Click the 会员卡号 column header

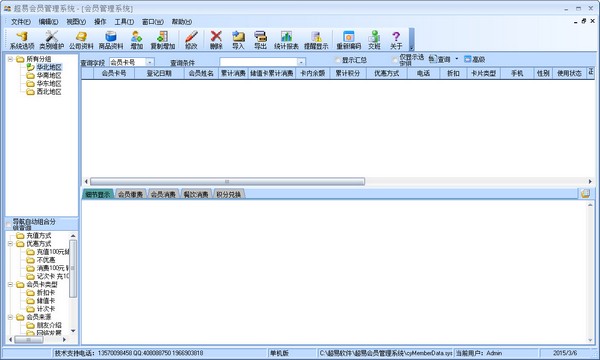(114, 73)
